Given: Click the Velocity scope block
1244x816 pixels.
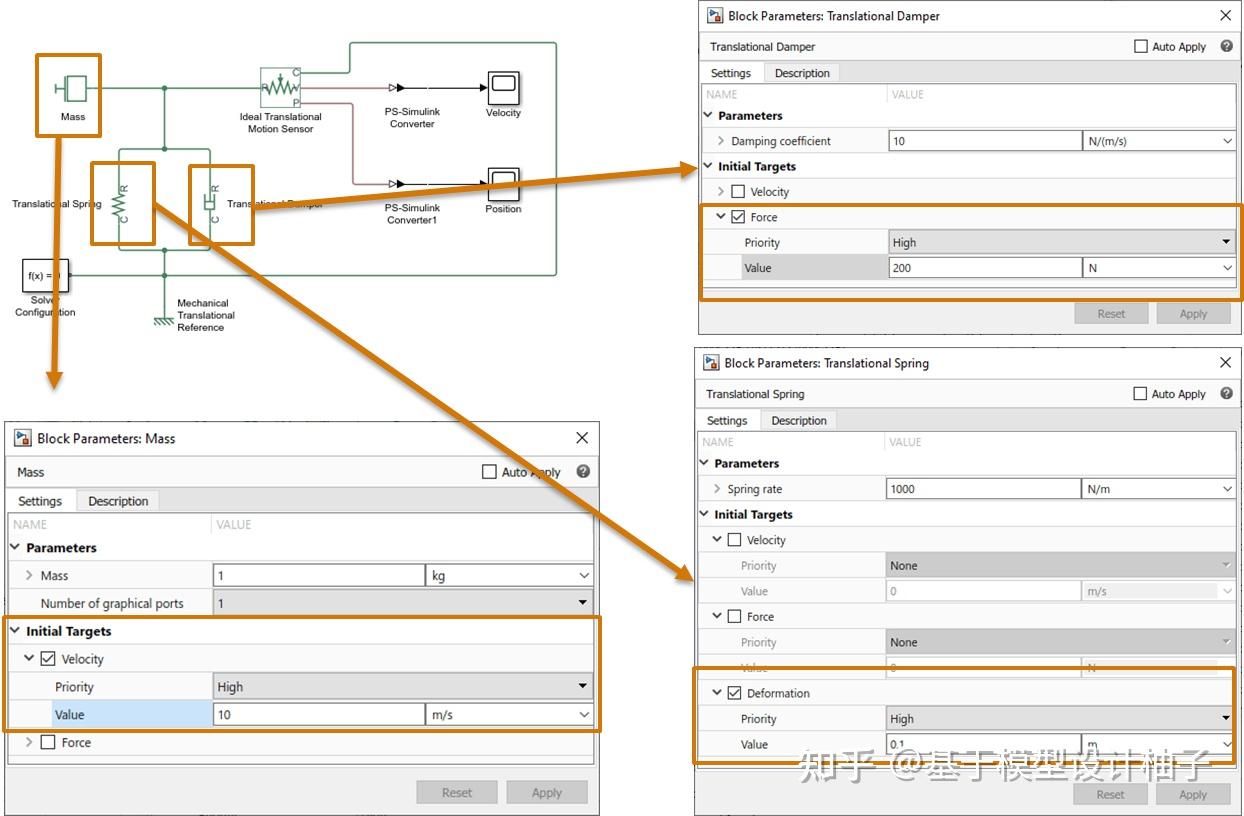Looking at the screenshot, I should 503,88.
